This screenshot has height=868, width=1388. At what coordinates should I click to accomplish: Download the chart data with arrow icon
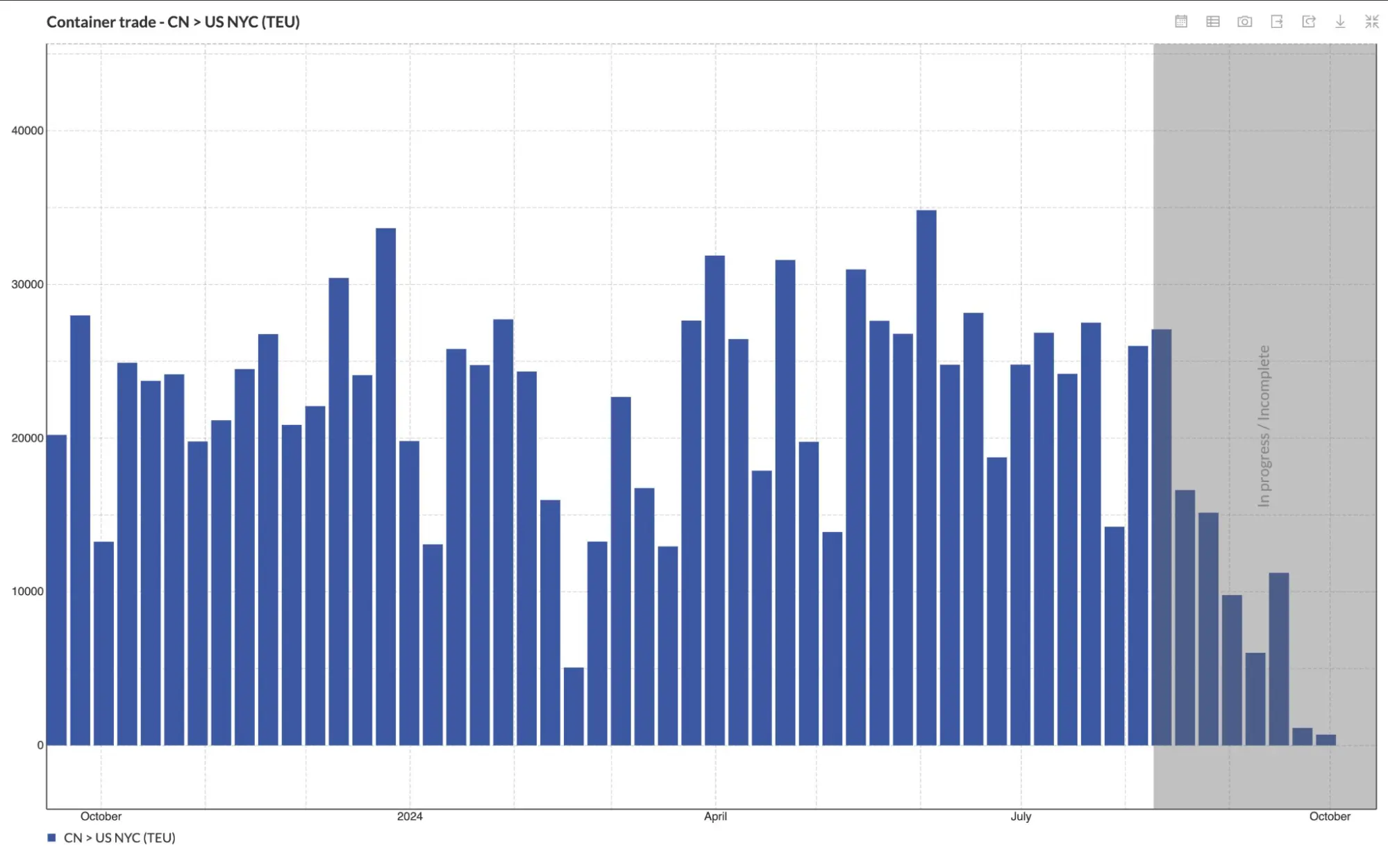[1340, 22]
